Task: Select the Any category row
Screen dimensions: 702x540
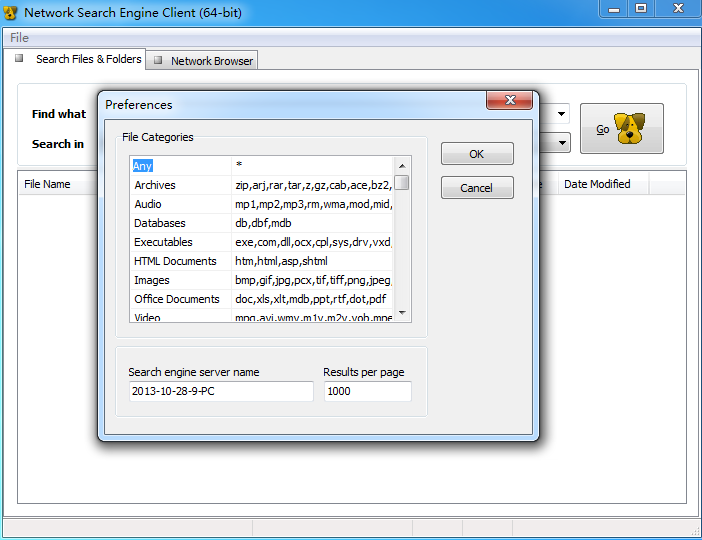Action: point(261,166)
